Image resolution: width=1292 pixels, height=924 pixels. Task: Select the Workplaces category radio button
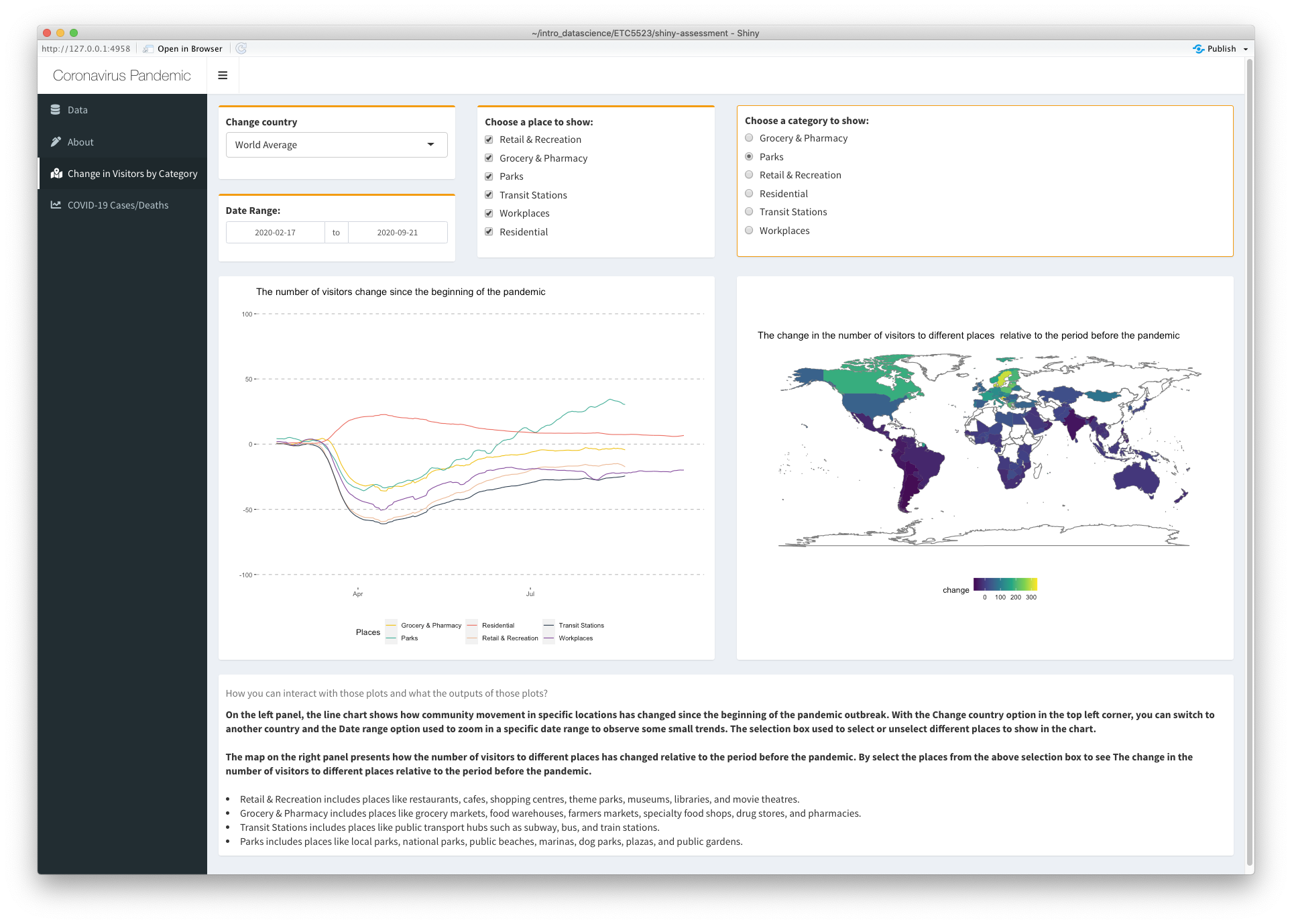749,231
